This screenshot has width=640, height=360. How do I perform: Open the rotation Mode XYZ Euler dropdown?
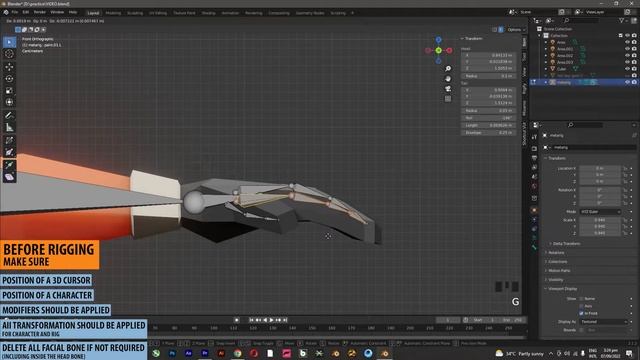pos(600,212)
